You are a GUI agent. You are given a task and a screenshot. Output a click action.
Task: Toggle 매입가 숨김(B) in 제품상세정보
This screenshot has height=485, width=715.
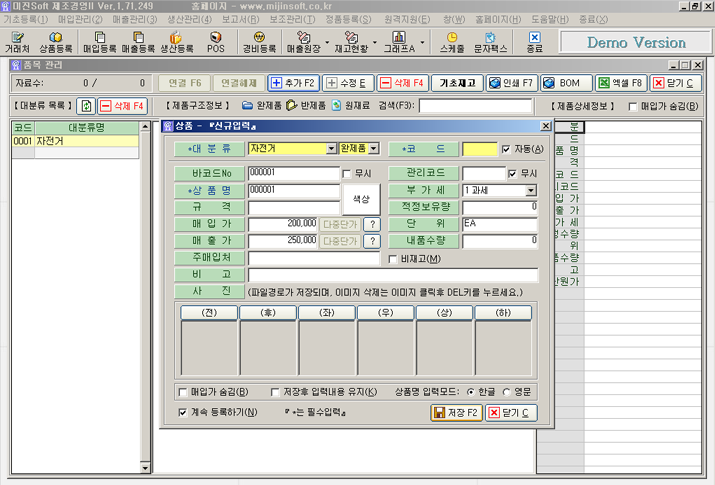632,106
